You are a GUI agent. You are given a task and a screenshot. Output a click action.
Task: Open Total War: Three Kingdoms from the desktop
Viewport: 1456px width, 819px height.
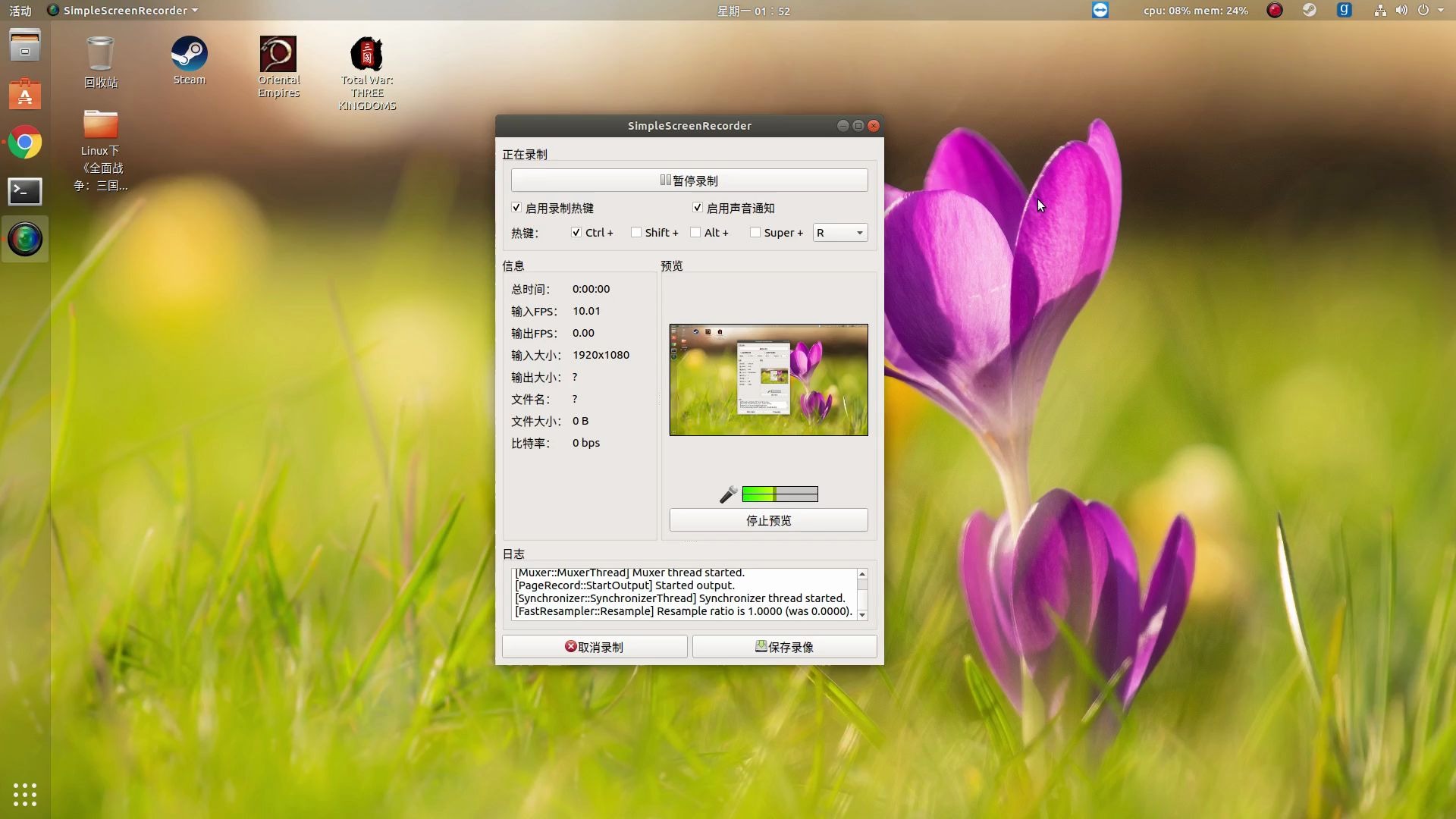tap(367, 53)
